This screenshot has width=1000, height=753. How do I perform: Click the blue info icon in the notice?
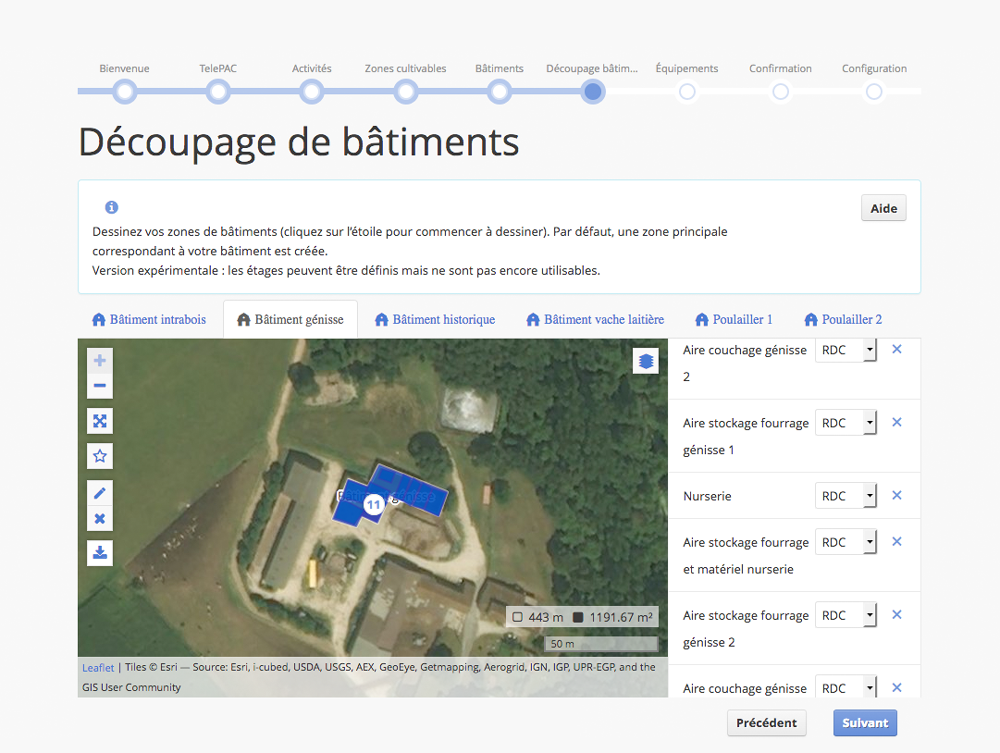click(112, 207)
